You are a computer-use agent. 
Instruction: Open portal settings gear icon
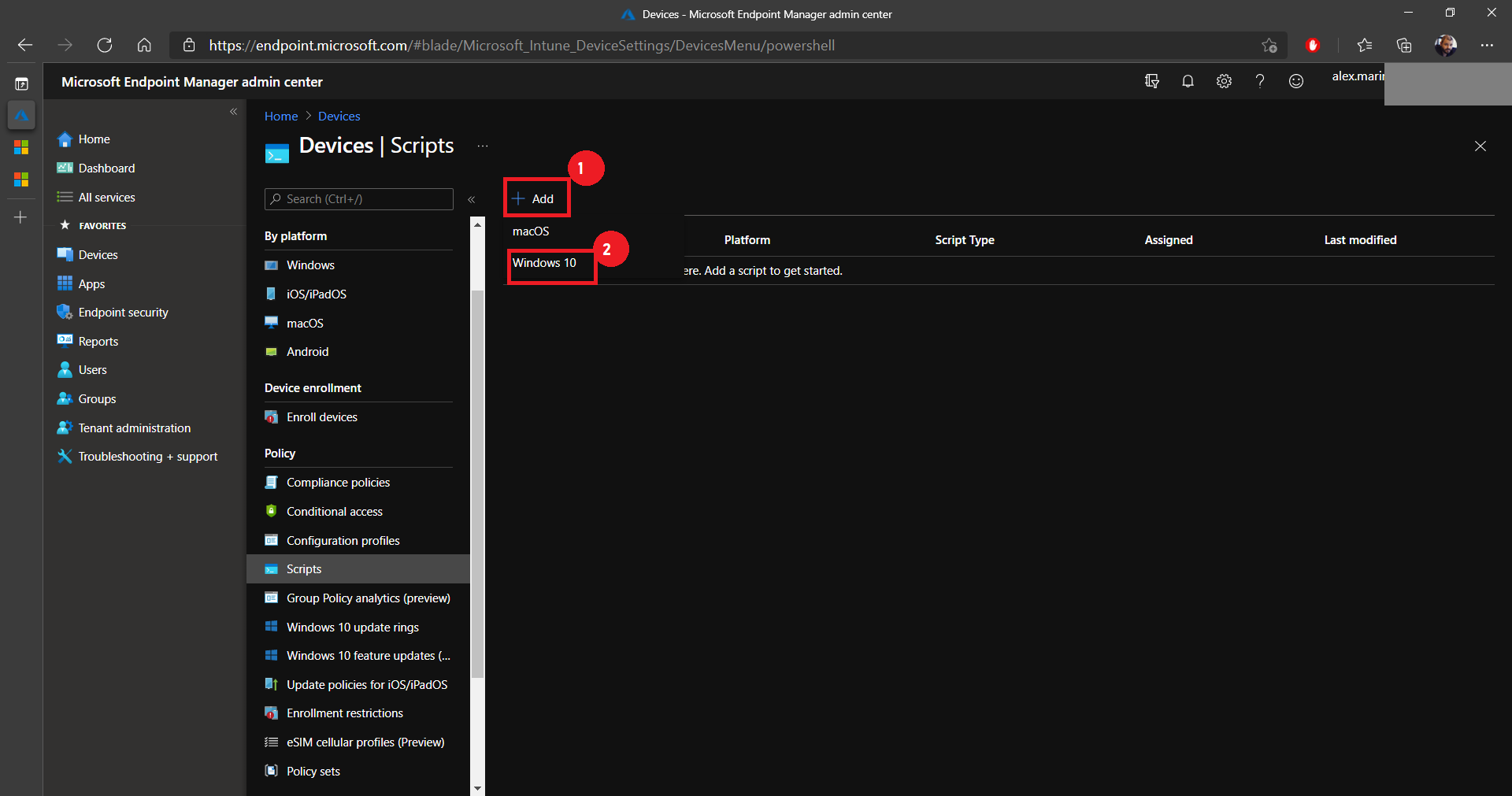click(x=1224, y=81)
